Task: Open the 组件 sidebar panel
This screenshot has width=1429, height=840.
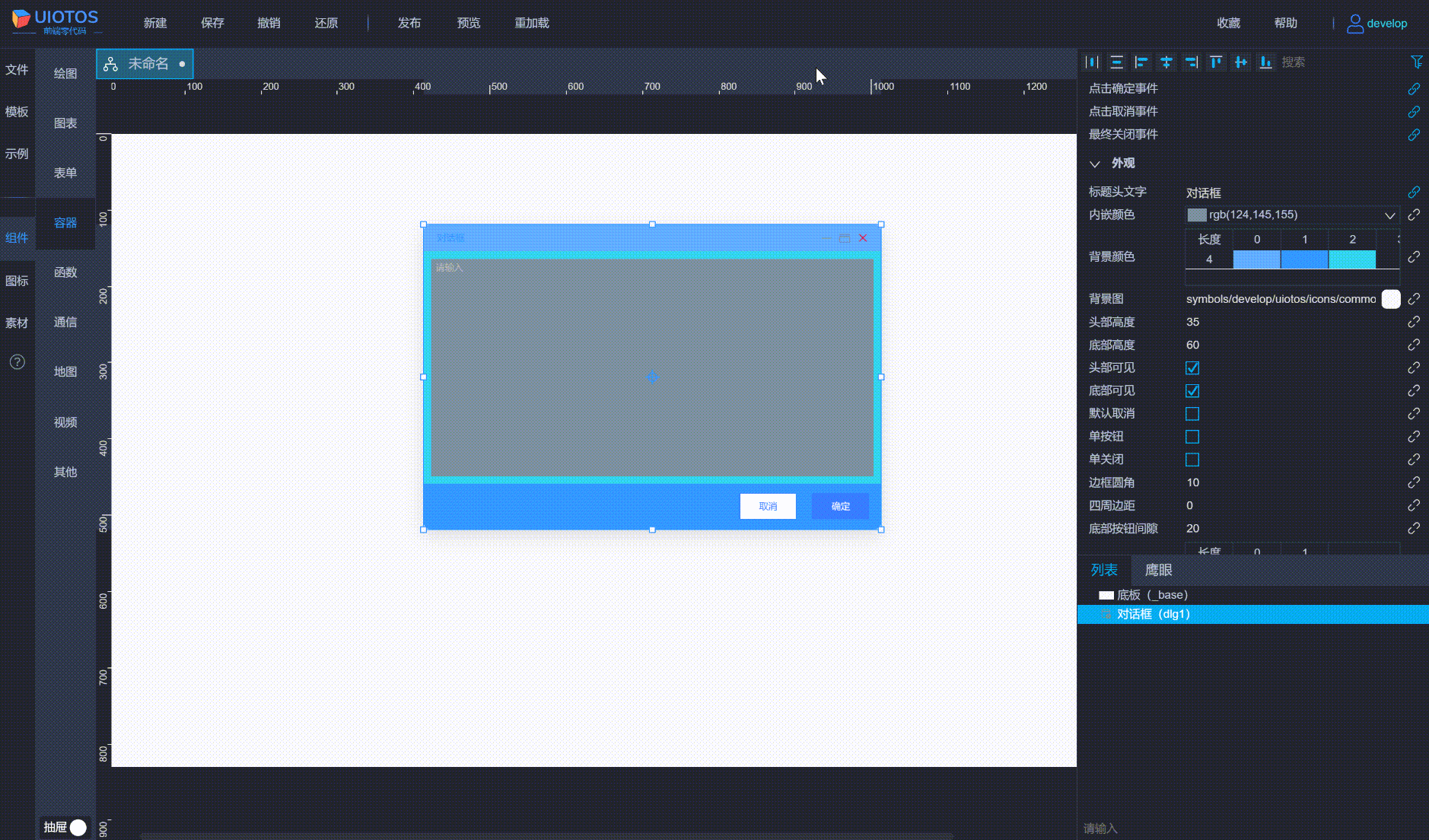Action: (18, 237)
